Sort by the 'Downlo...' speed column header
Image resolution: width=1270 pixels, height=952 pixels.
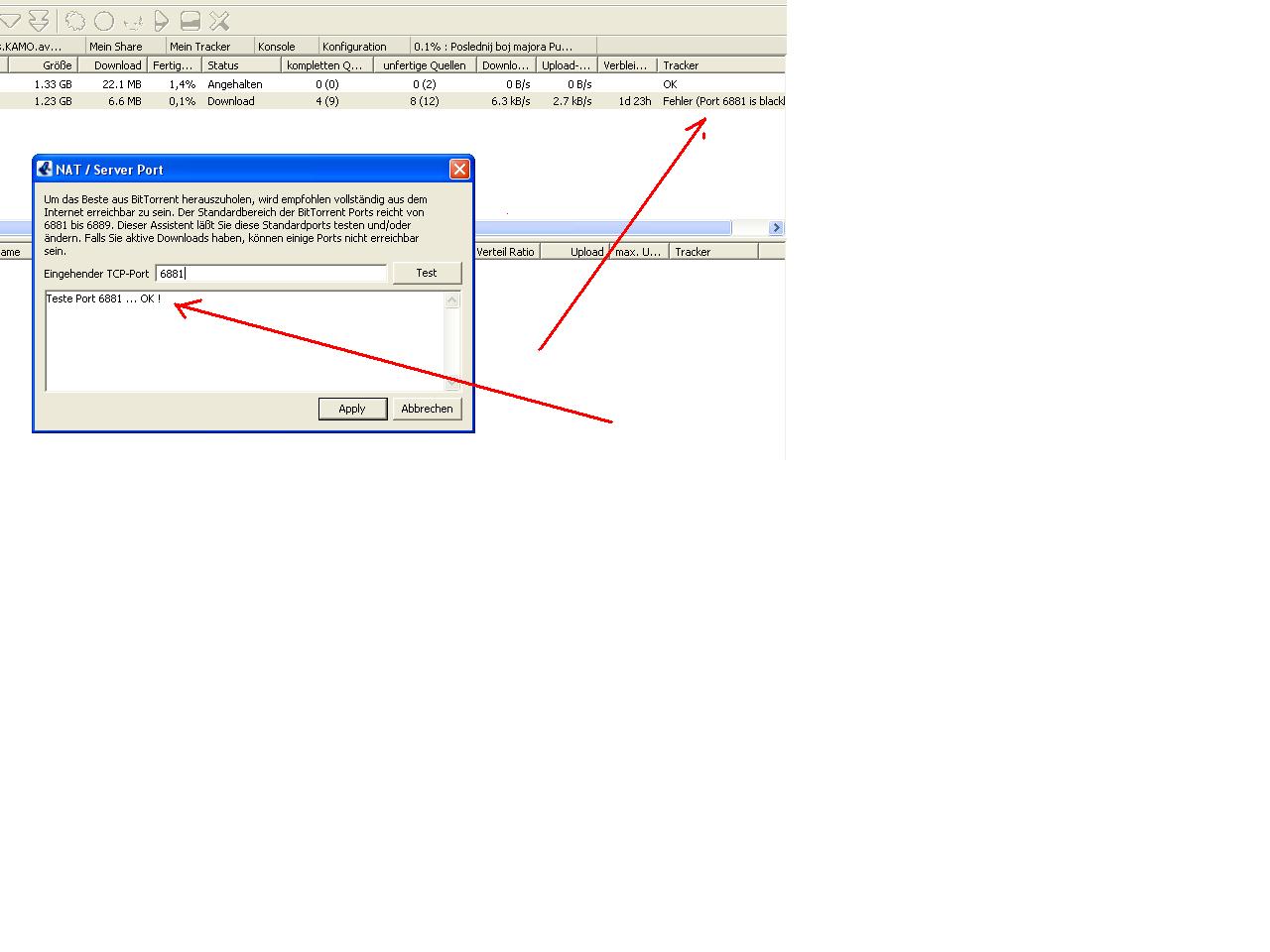[506, 65]
